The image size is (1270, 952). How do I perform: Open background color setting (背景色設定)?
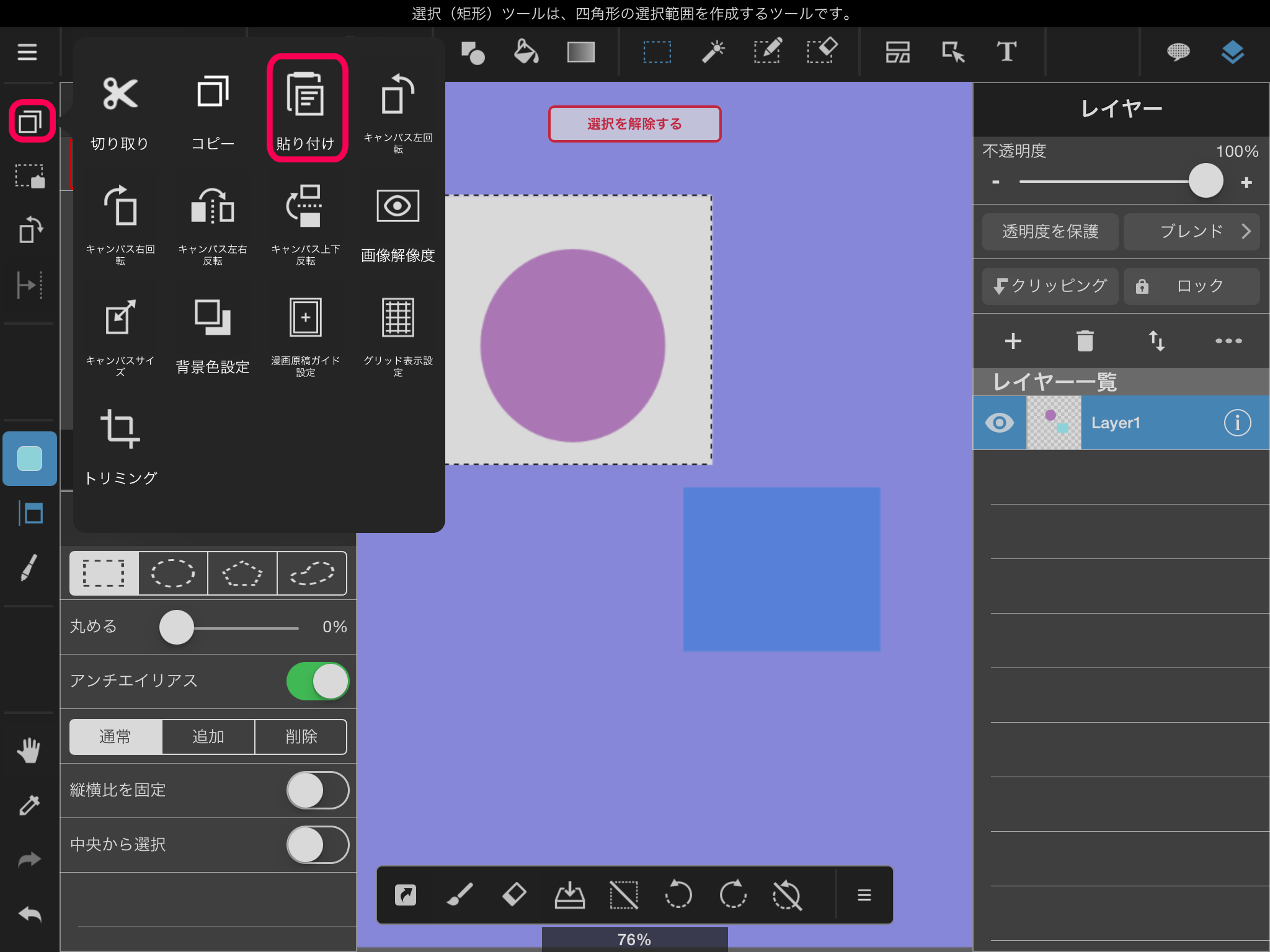[213, 336]
